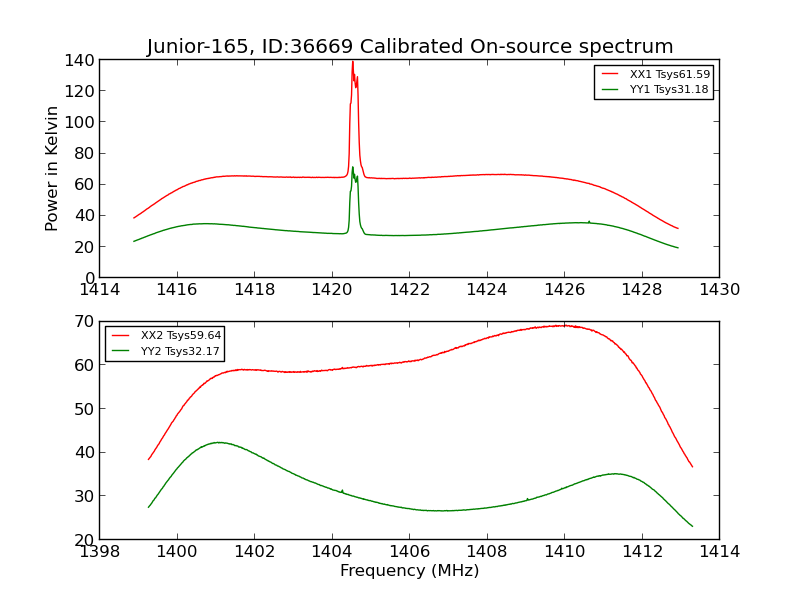
Task: Click the top plot y-axis tick label 140
Action: (x=79, y=61)
